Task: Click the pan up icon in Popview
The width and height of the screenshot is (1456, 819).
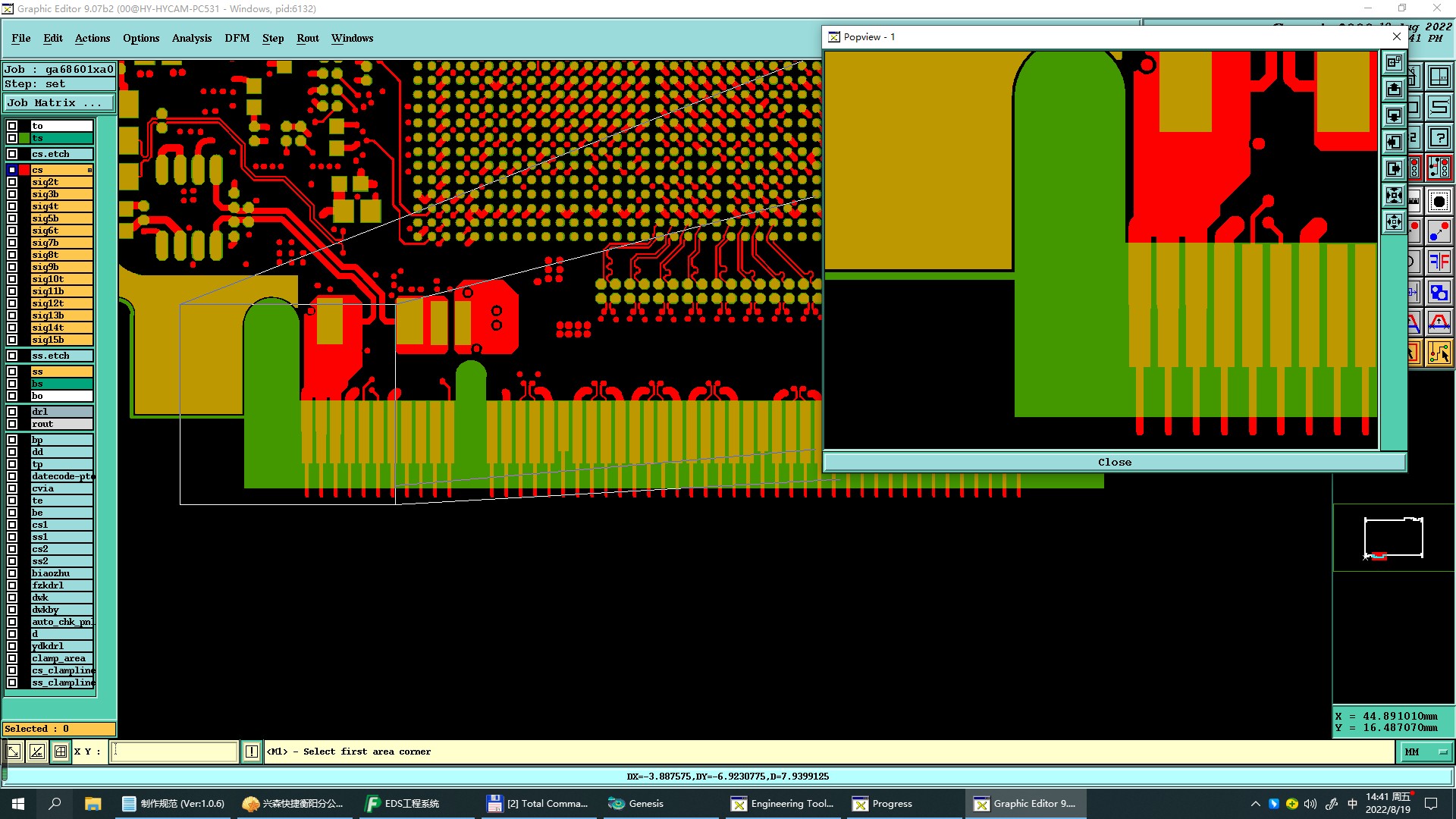Action: (1394, 89)
